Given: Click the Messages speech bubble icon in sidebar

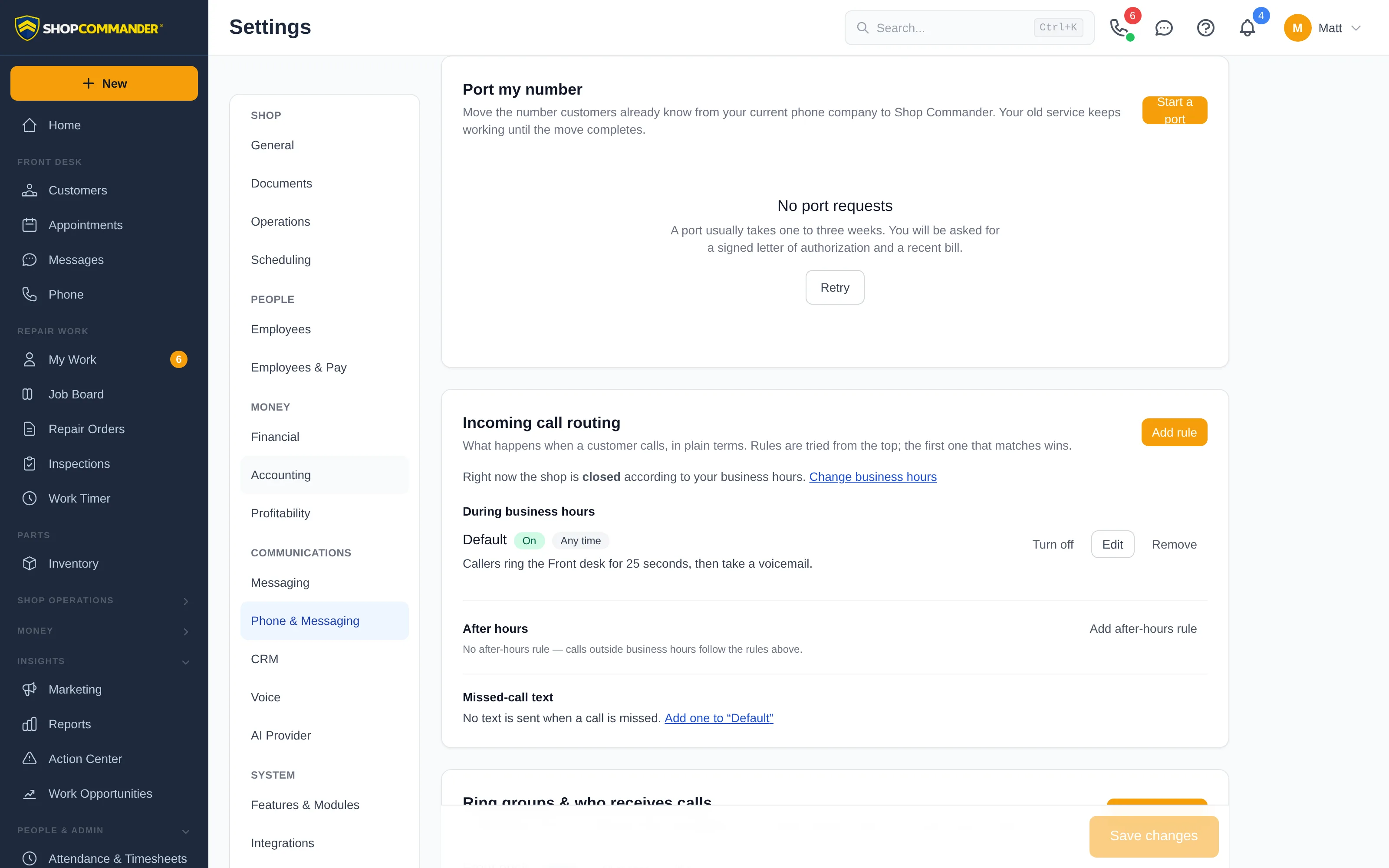Looking at the screenshot, I should [x=29, y=260].
